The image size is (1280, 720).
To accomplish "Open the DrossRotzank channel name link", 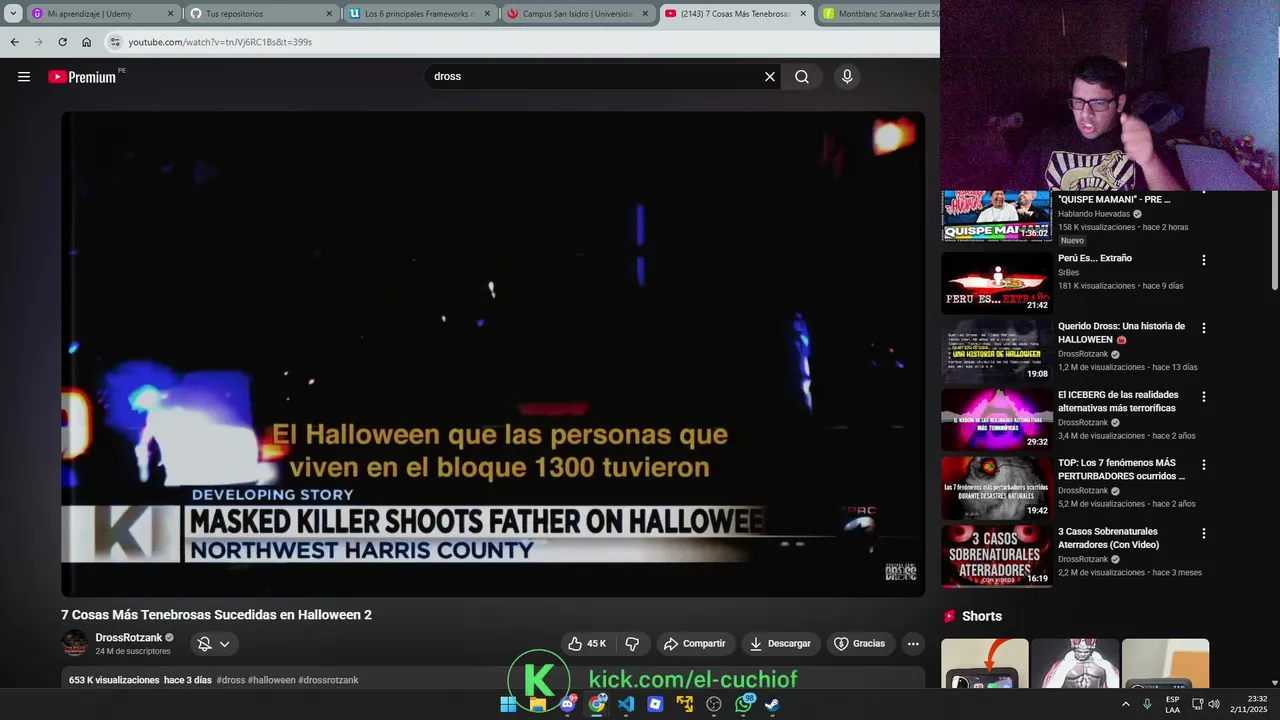I will click(129, 638).
